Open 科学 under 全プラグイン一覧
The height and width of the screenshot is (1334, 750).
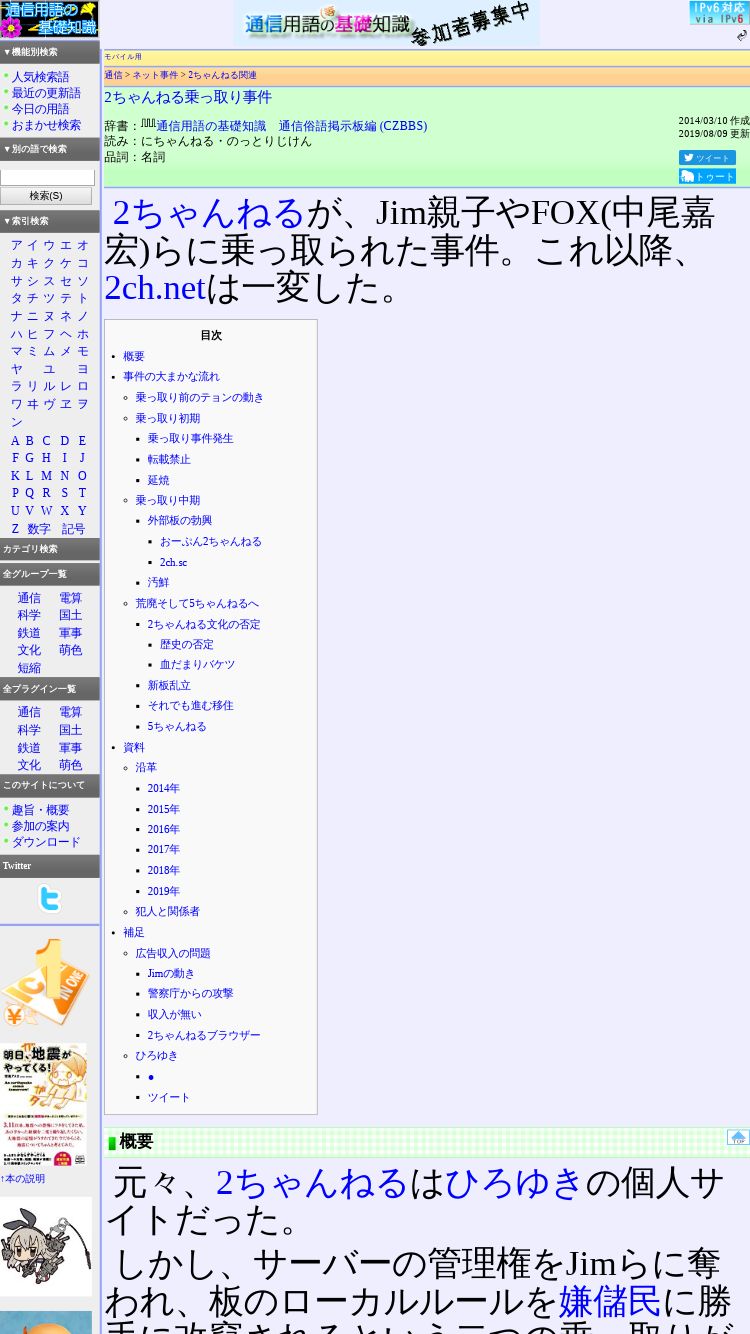pos(29,730)
